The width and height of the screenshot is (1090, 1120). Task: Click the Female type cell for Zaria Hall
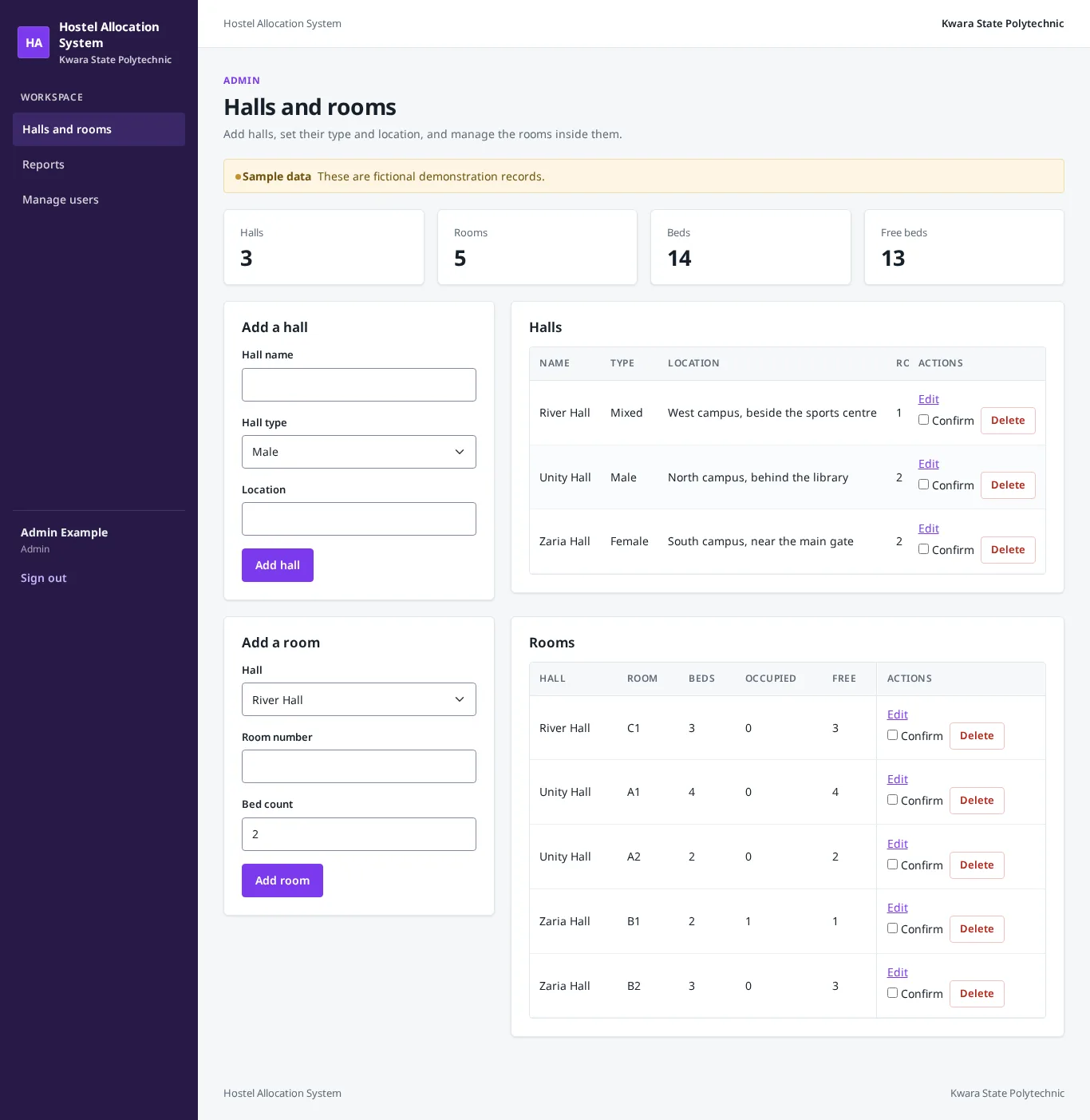pyautogui.click(x=630, y=541)
